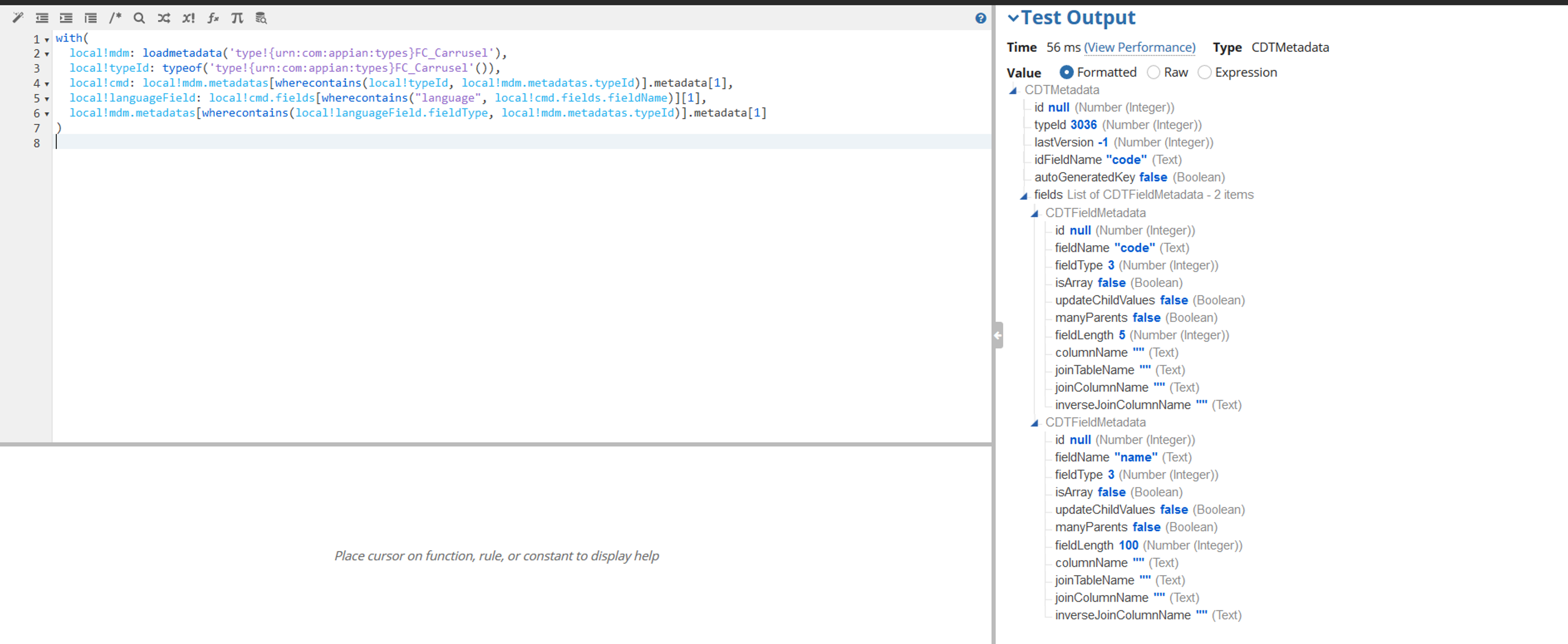The image size is (1568, 644).
Task: Select the idFieldName "code" row
Action: [x=1108, y=160]
